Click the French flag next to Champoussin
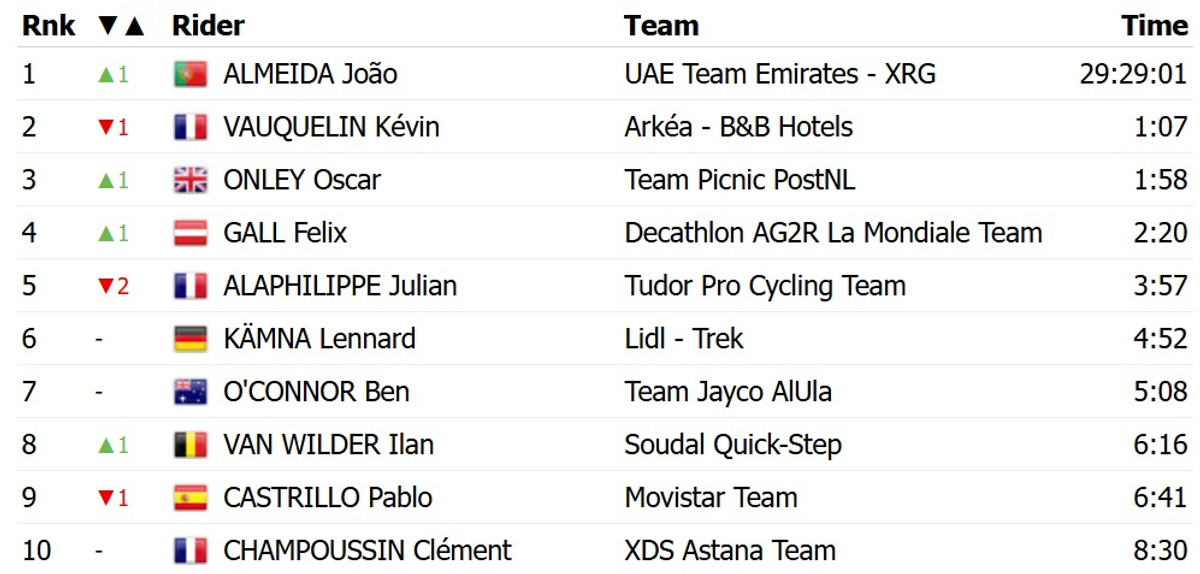 click(190, 551)
